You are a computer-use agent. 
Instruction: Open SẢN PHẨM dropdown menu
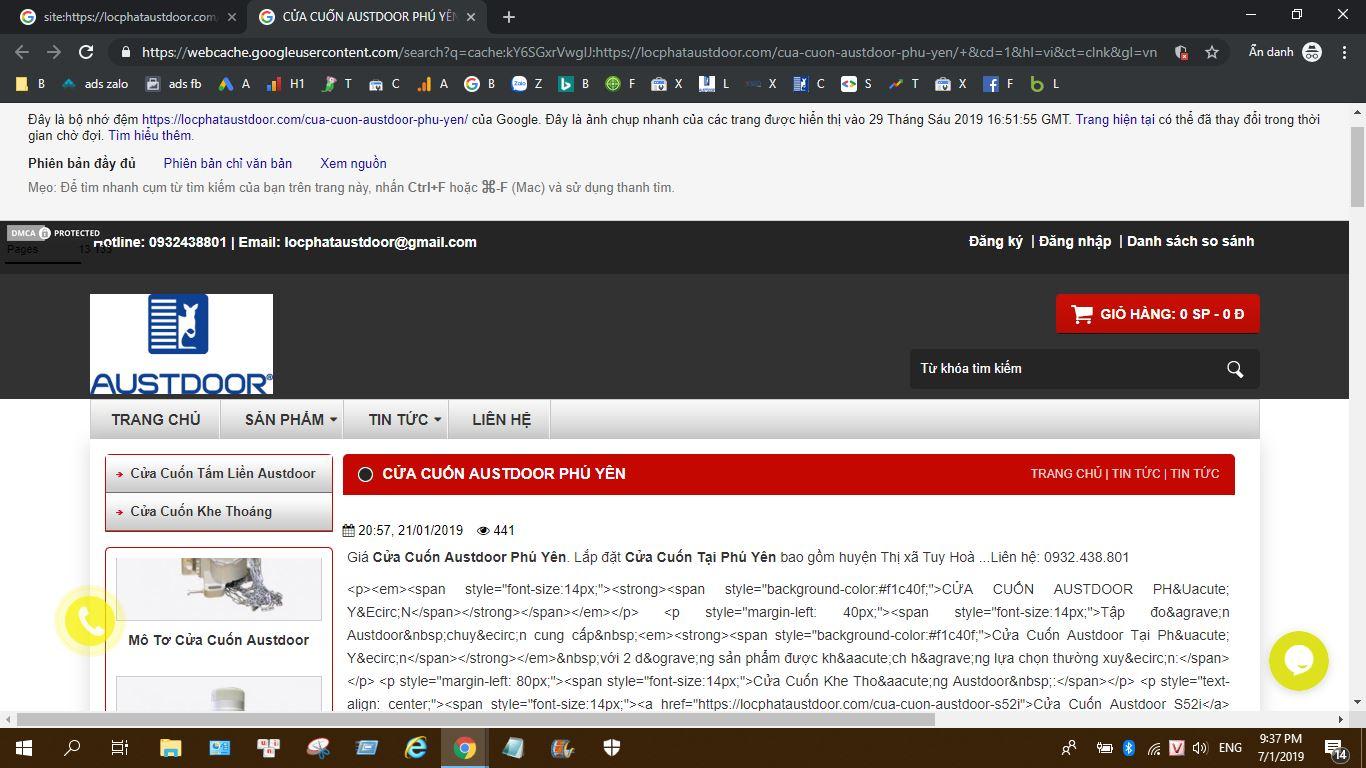tap(290, 419)
